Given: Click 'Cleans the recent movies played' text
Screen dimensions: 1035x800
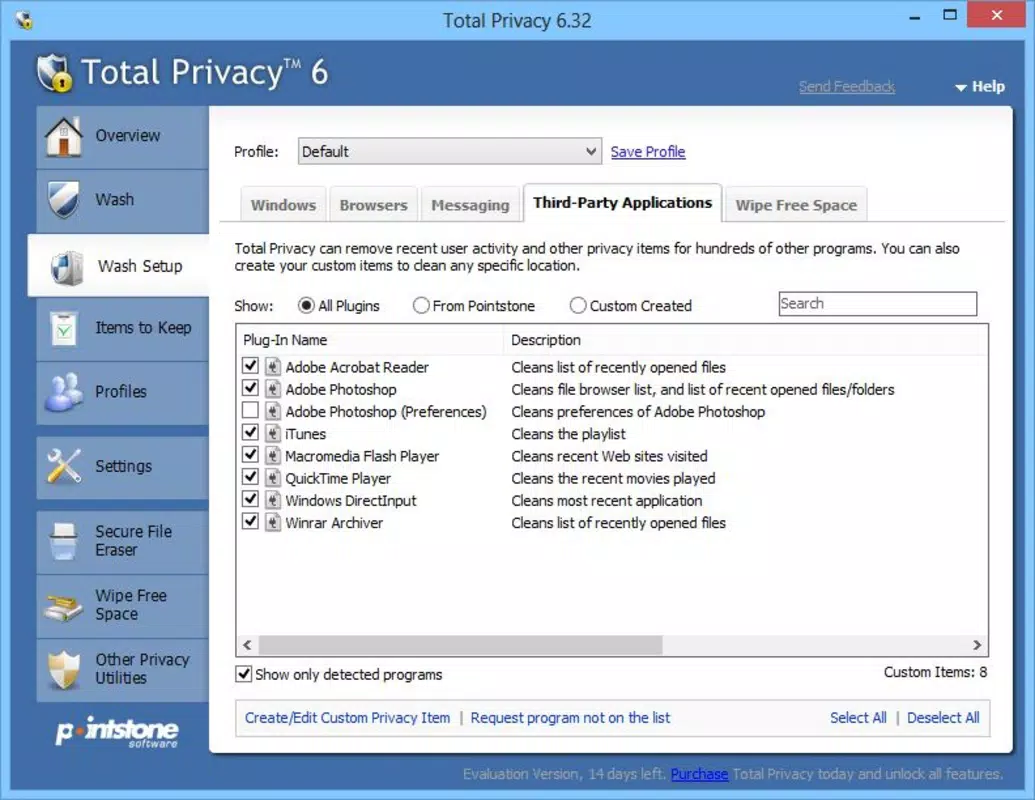Looking at the screenshot, I should (x=613, y=478).
